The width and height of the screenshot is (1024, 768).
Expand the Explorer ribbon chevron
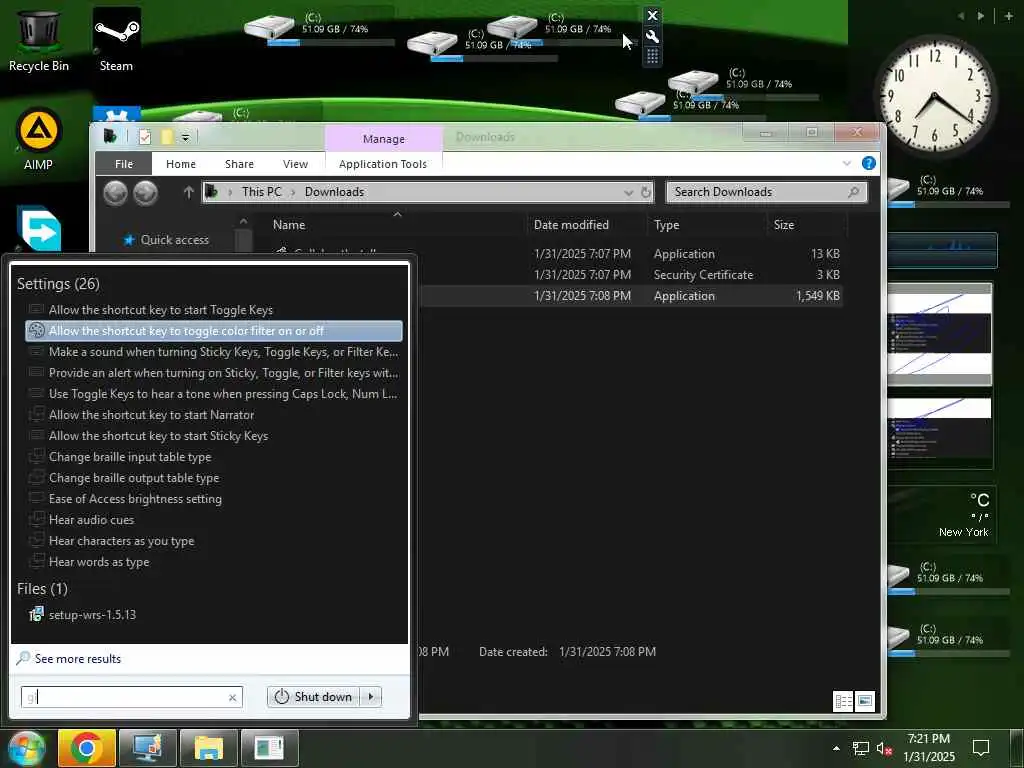tap(847, 163)
